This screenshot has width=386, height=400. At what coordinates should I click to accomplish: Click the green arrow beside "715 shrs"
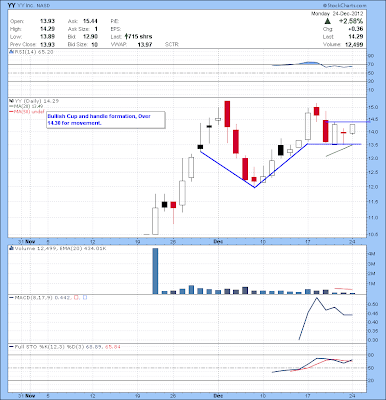tap(126, 36)
